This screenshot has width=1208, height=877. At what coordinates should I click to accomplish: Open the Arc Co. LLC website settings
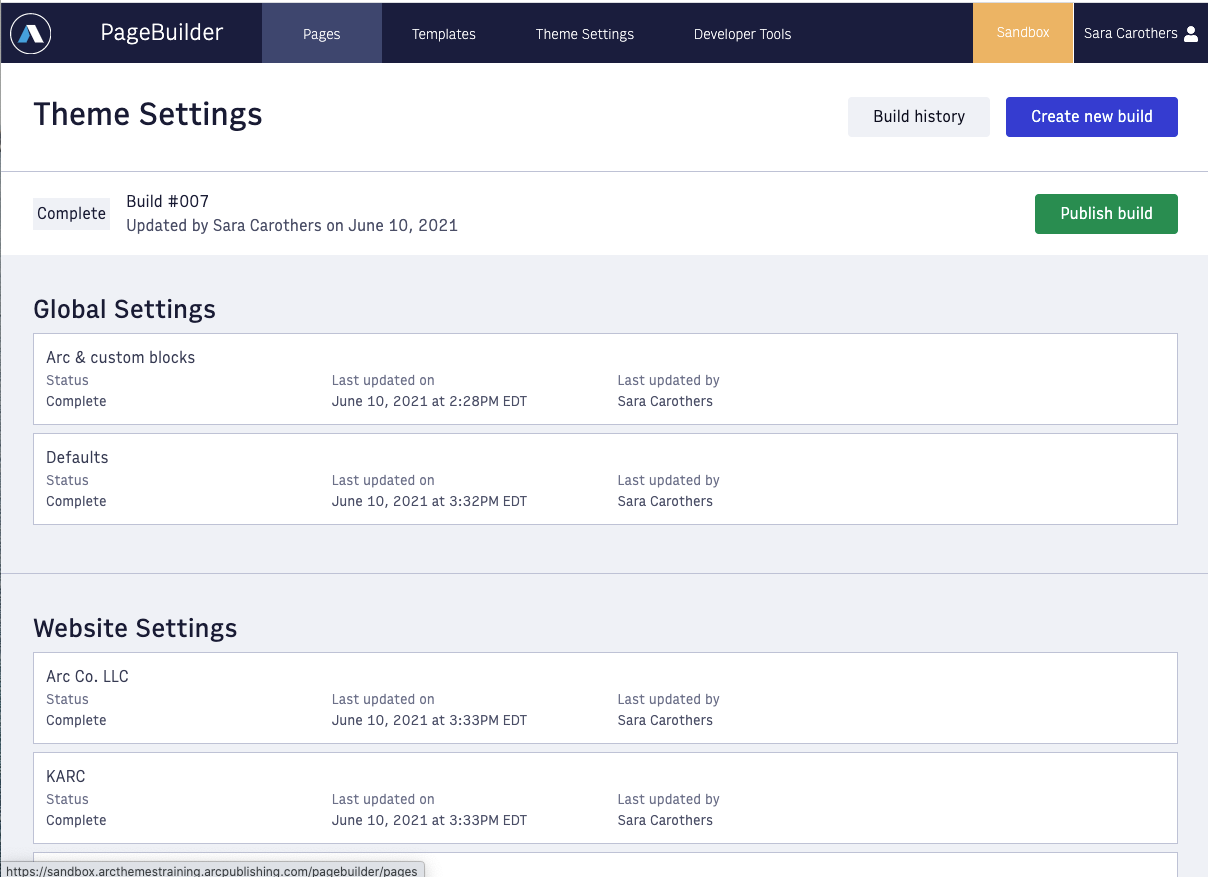pos(605,698)
